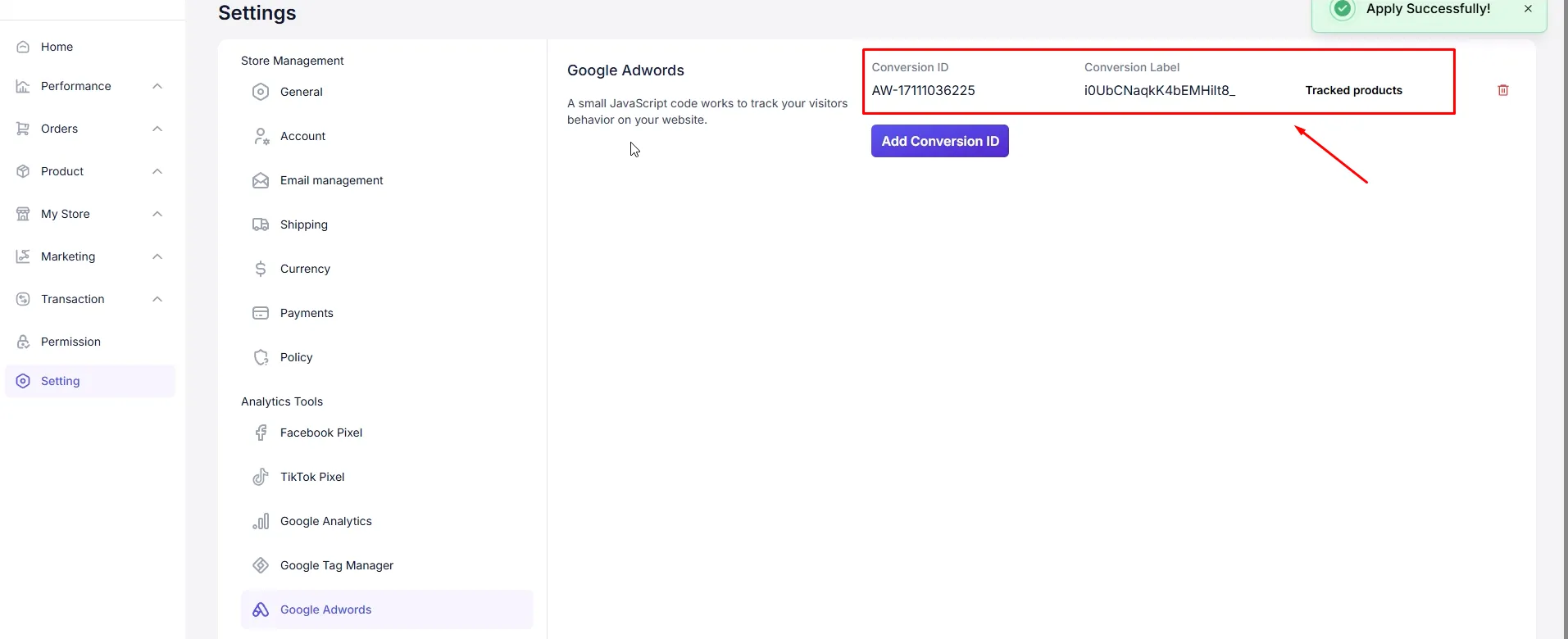This screenshot has height=639, width=1568.
Task: Delete the conversion ID with trash icon
Action: tap(1502, 90)
